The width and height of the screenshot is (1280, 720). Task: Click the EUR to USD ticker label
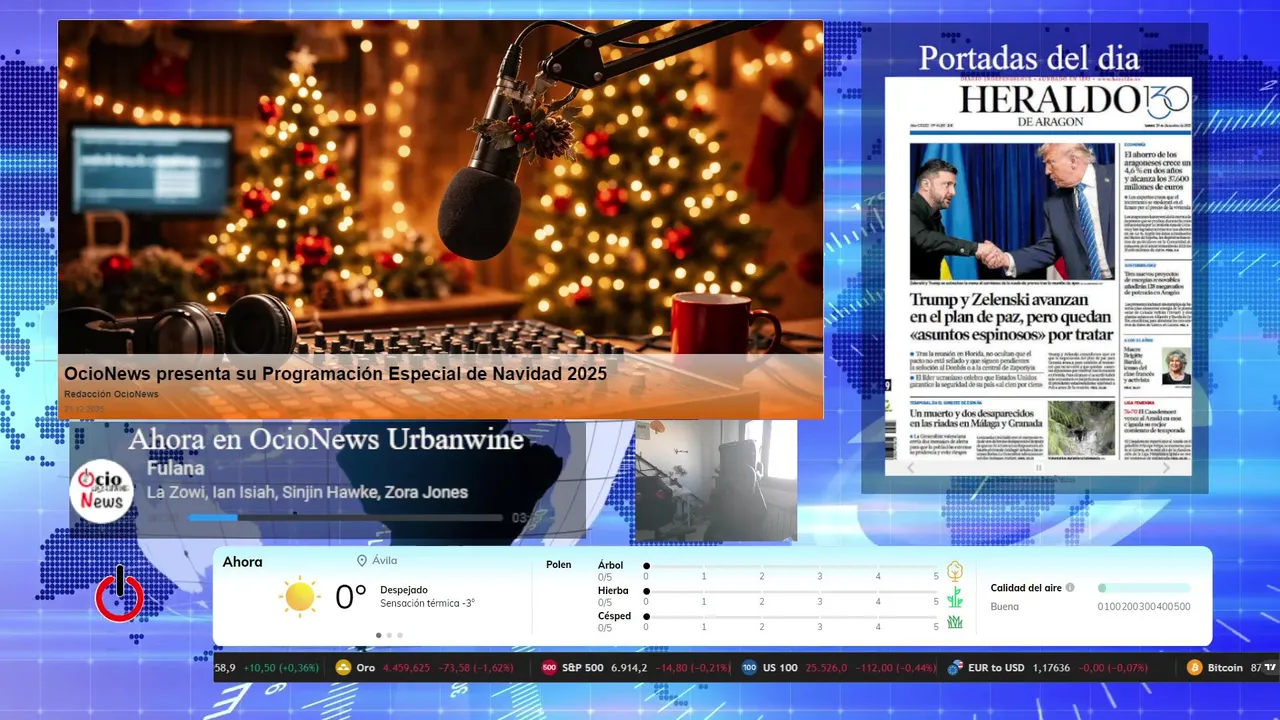pos(996,668)
